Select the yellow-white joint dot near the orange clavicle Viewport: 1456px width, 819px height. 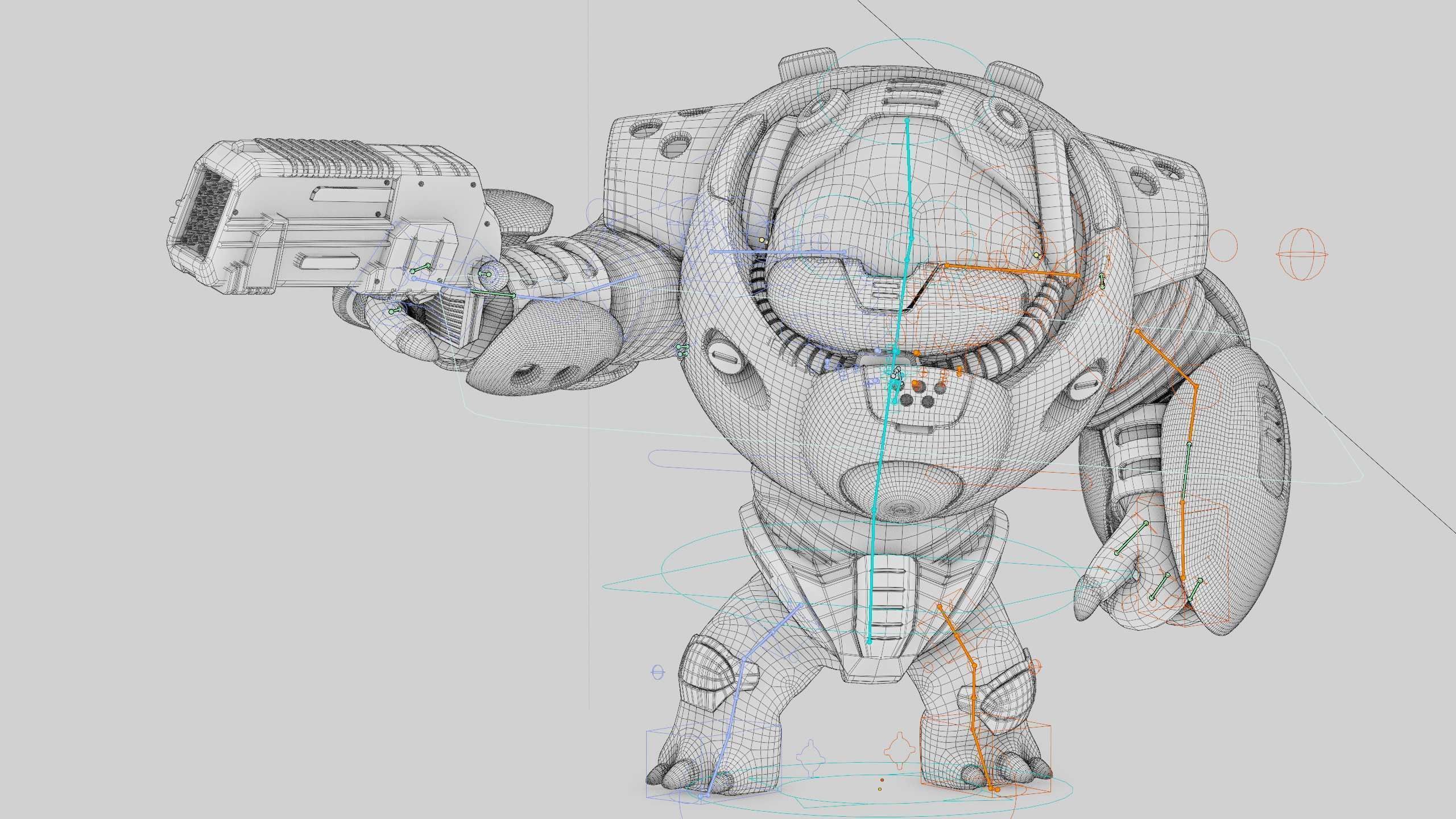pos(1037,255)
